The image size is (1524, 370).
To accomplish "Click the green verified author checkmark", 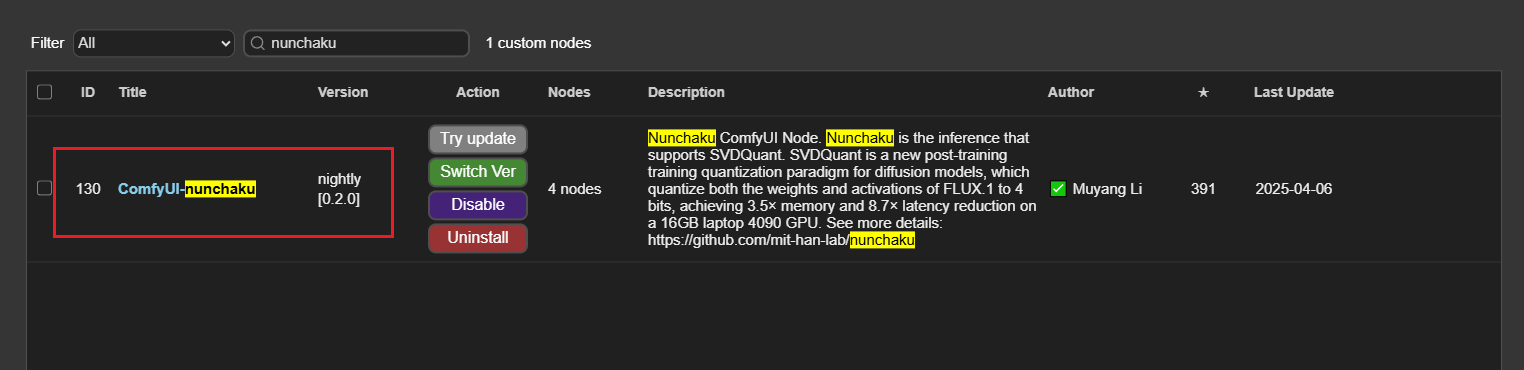I will coord(1058,189).
